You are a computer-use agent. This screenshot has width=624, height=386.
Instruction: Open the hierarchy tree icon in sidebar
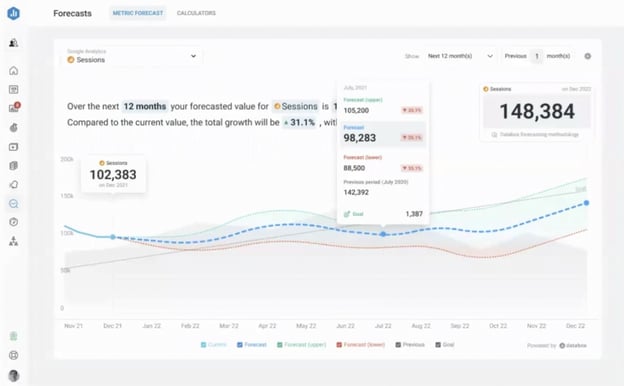pos(14,241)
